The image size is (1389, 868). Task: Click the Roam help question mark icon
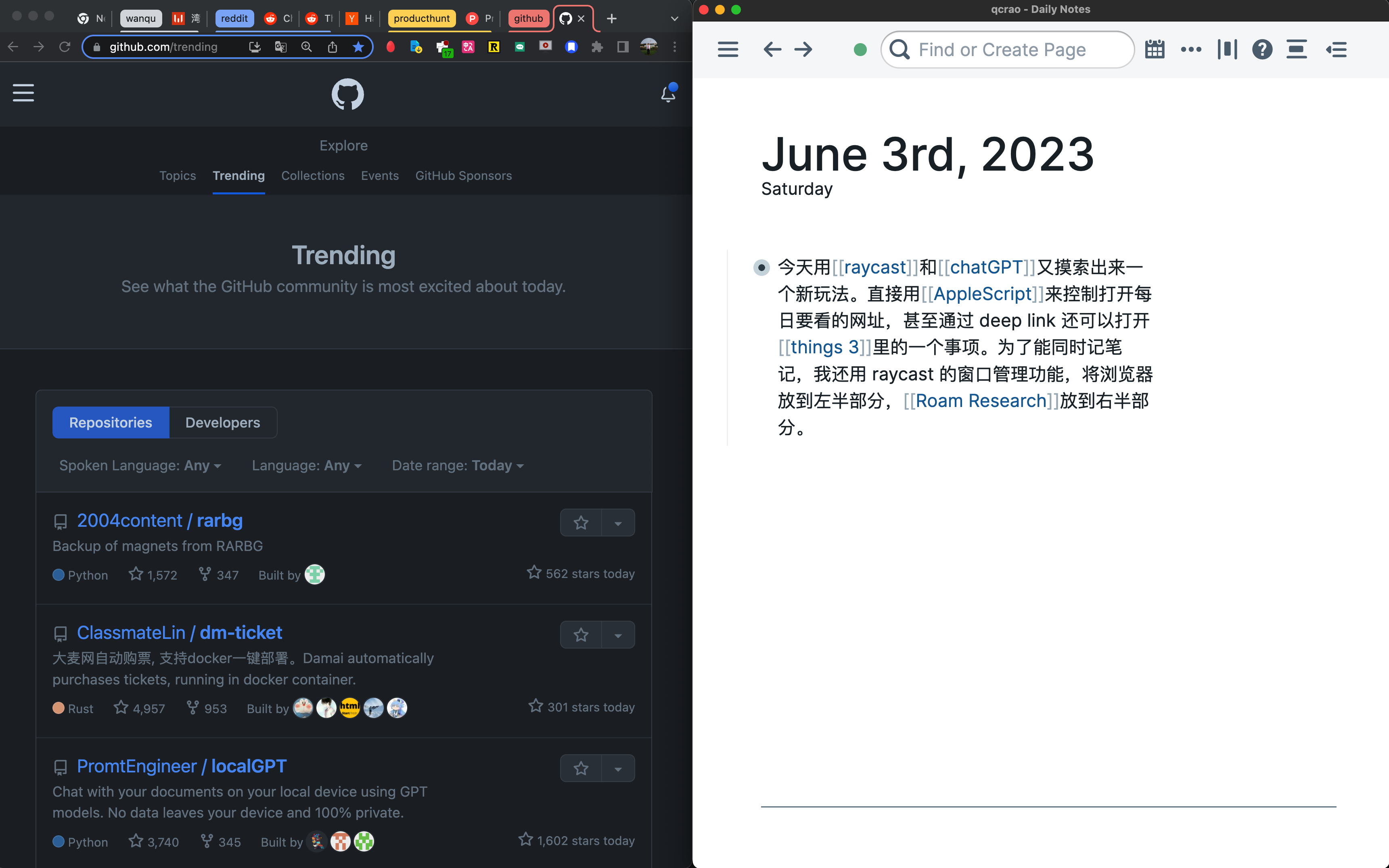point(1262,49)
